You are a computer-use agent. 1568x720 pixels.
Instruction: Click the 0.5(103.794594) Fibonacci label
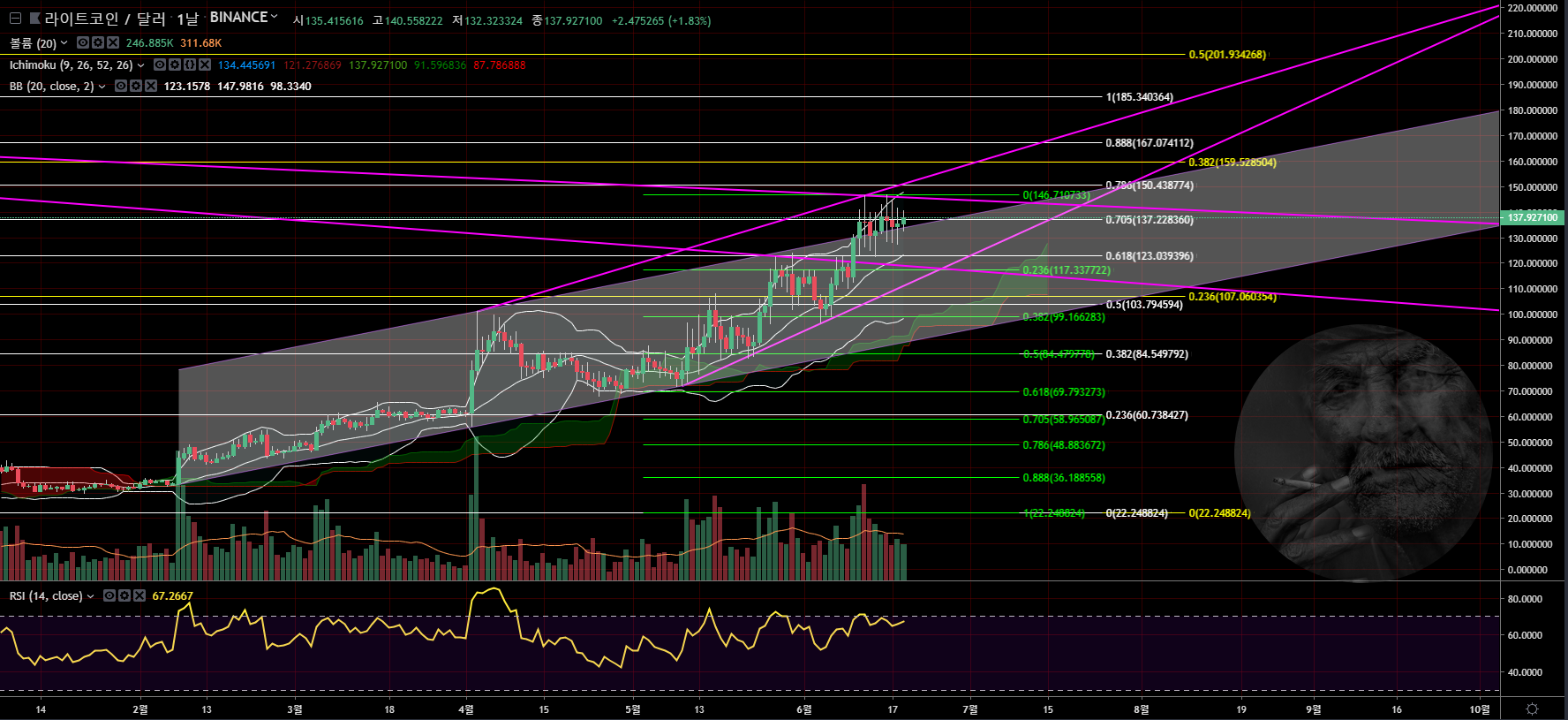coord(1144,305)
